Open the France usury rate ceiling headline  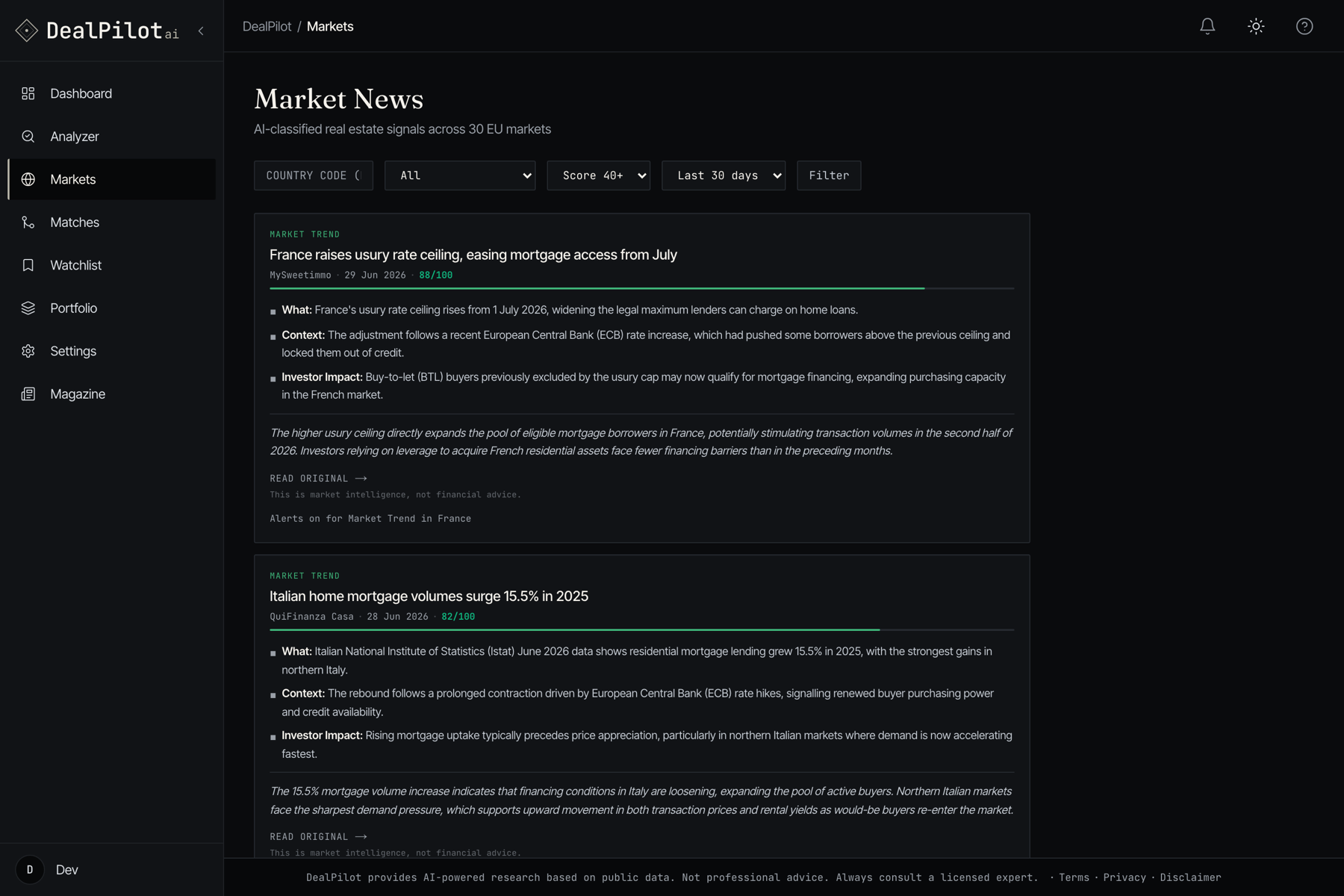click(473, 255)
